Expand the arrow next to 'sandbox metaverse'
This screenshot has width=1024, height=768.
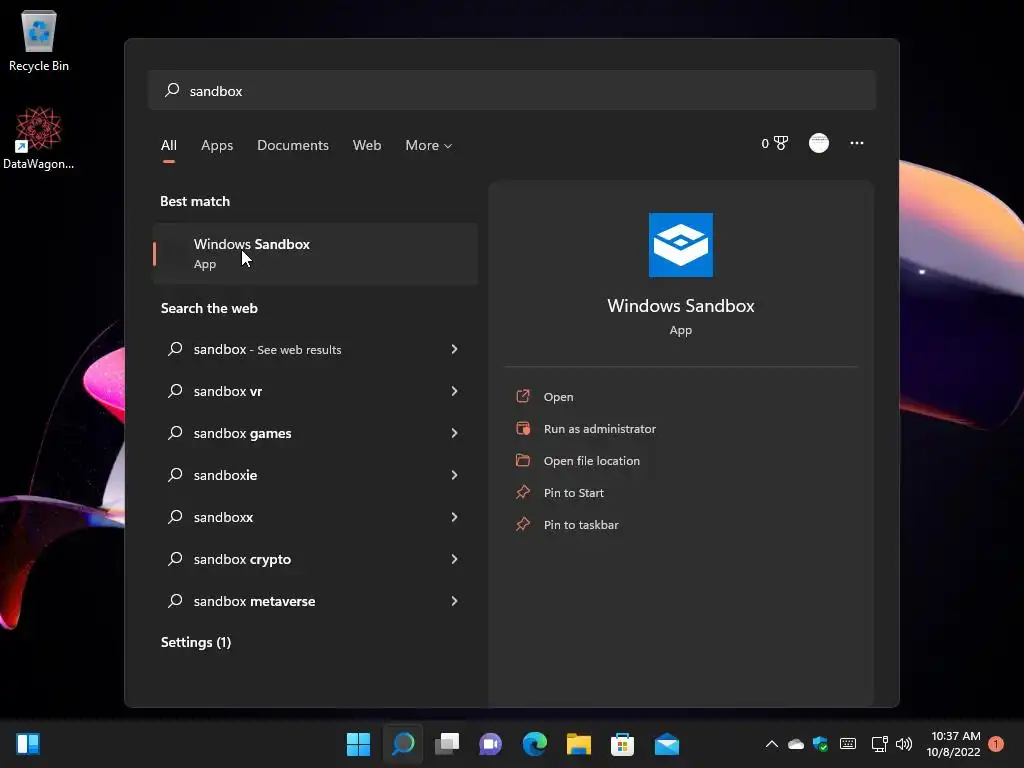click(455, 601)
